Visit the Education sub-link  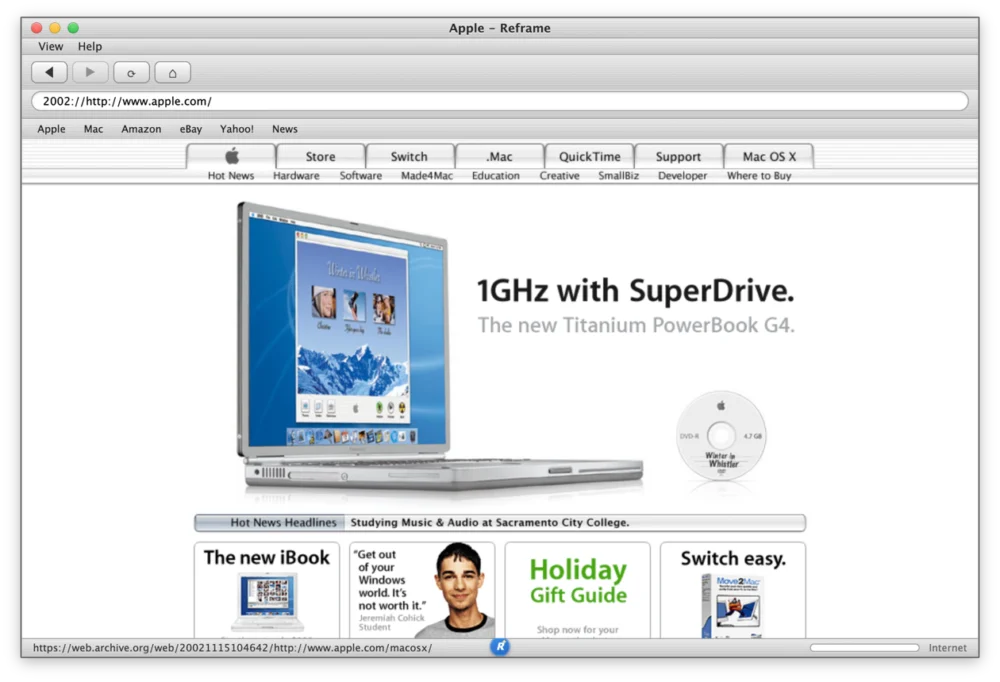tap(496, 175)
